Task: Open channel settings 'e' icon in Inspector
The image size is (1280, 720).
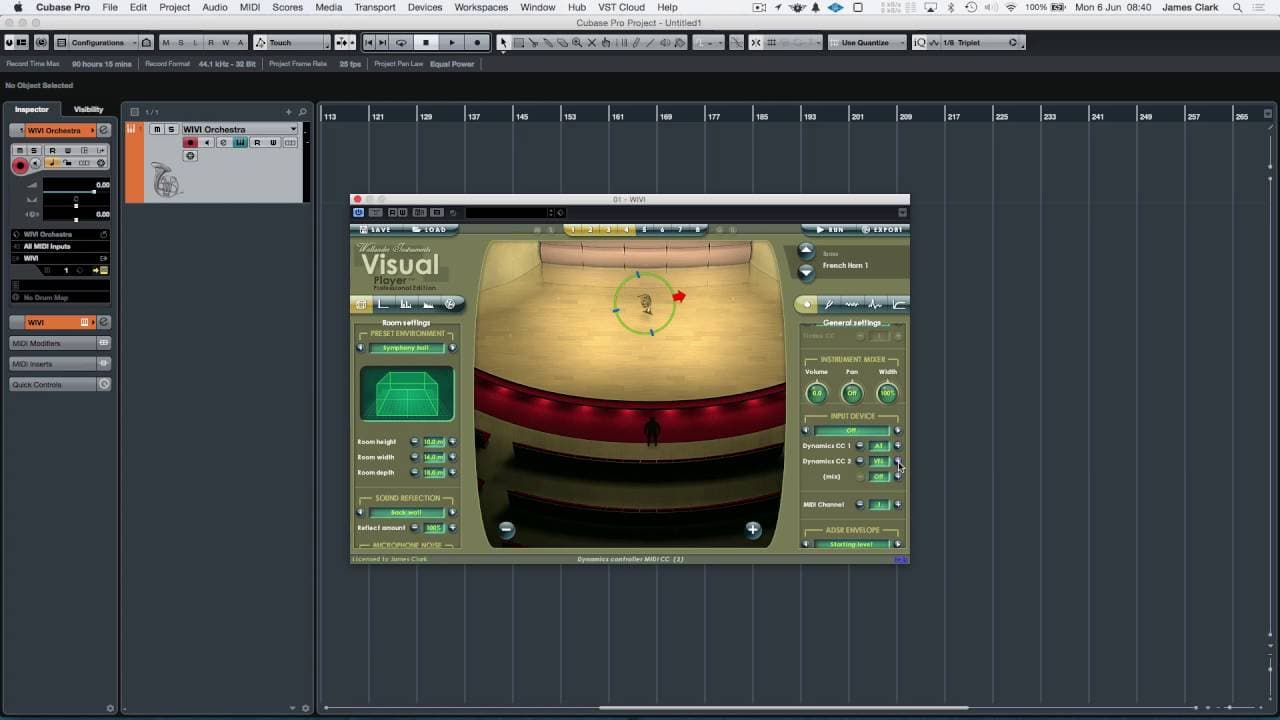Action: click(104, 131)
